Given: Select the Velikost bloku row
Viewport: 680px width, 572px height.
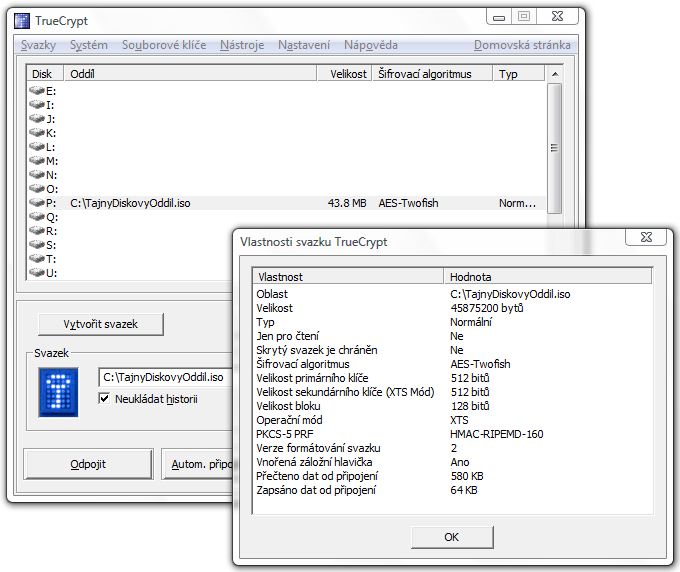Looking at the screenshot, I should tap(452, 406).
